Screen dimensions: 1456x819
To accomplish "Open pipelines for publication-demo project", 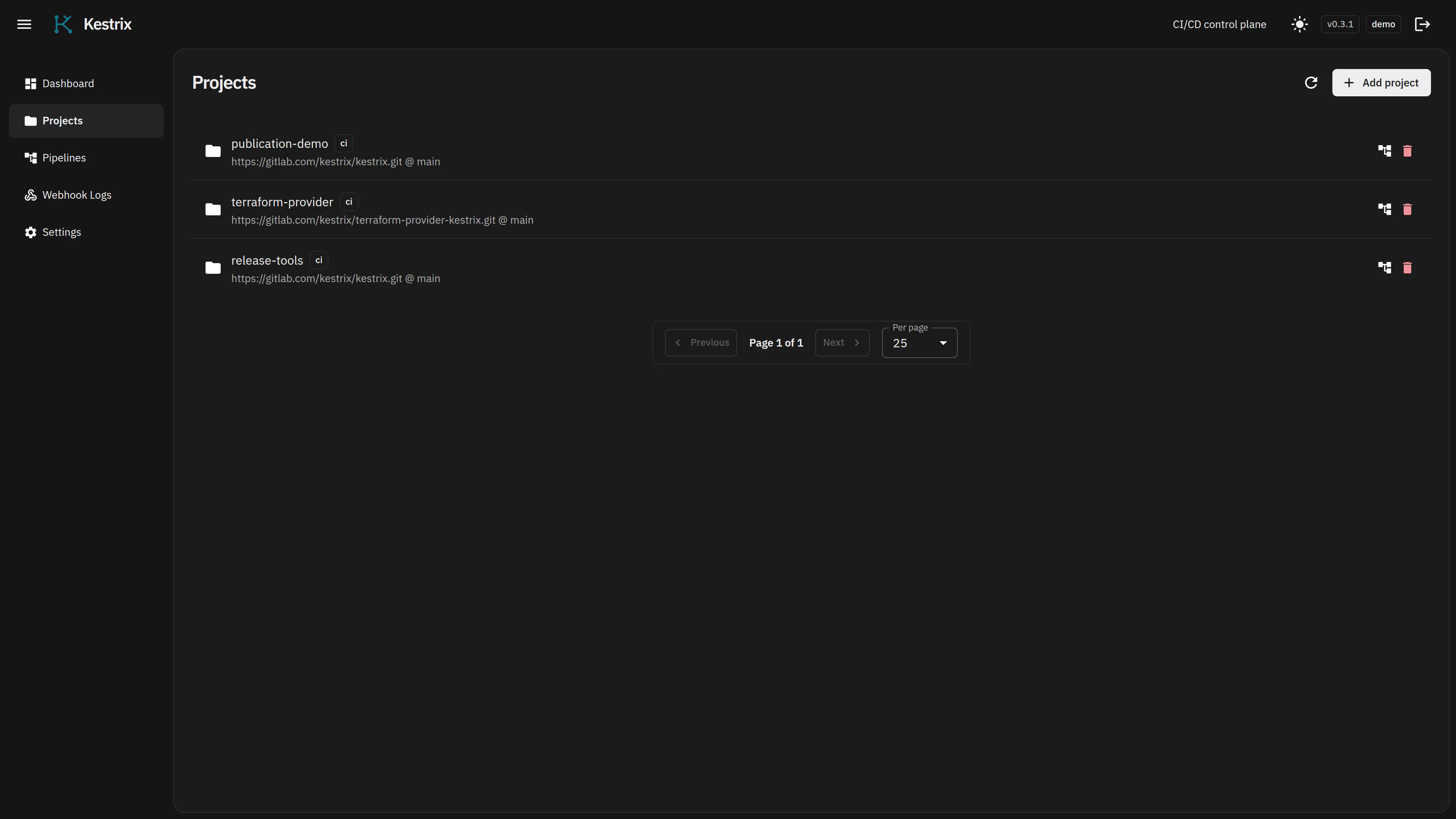I will (1385, 151).
